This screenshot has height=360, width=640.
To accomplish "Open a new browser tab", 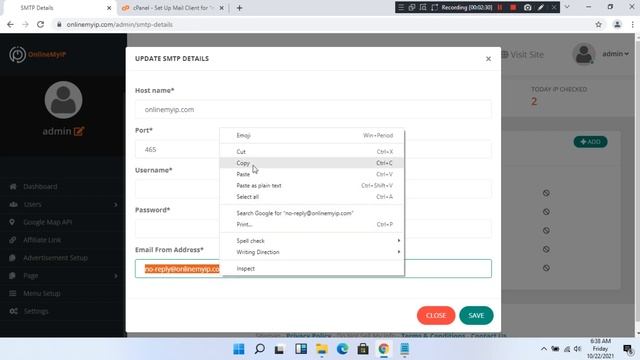I will click(x=239, y=8).
